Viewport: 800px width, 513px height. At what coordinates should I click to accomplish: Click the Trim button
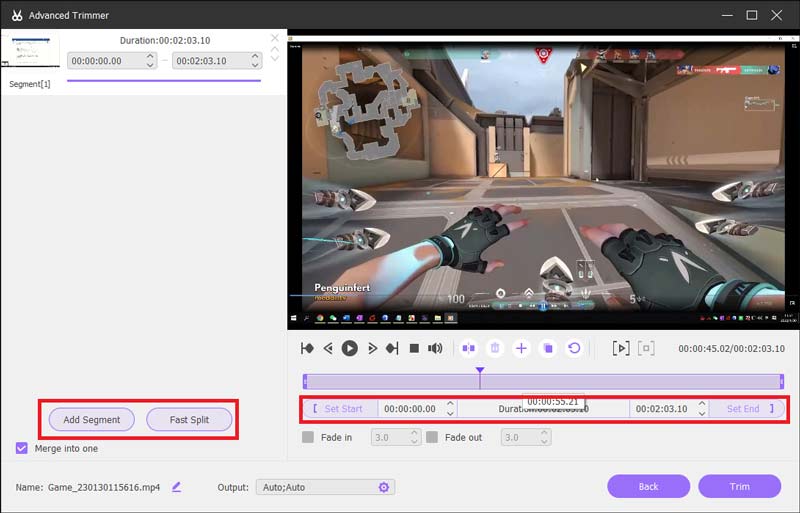[x=739, y=486]
